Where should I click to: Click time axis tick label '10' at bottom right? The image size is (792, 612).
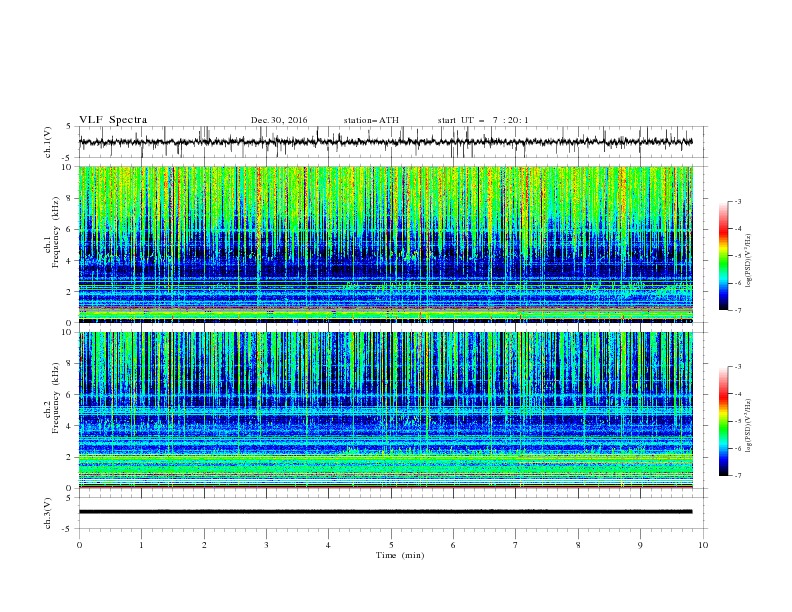(x=703, y=545)
